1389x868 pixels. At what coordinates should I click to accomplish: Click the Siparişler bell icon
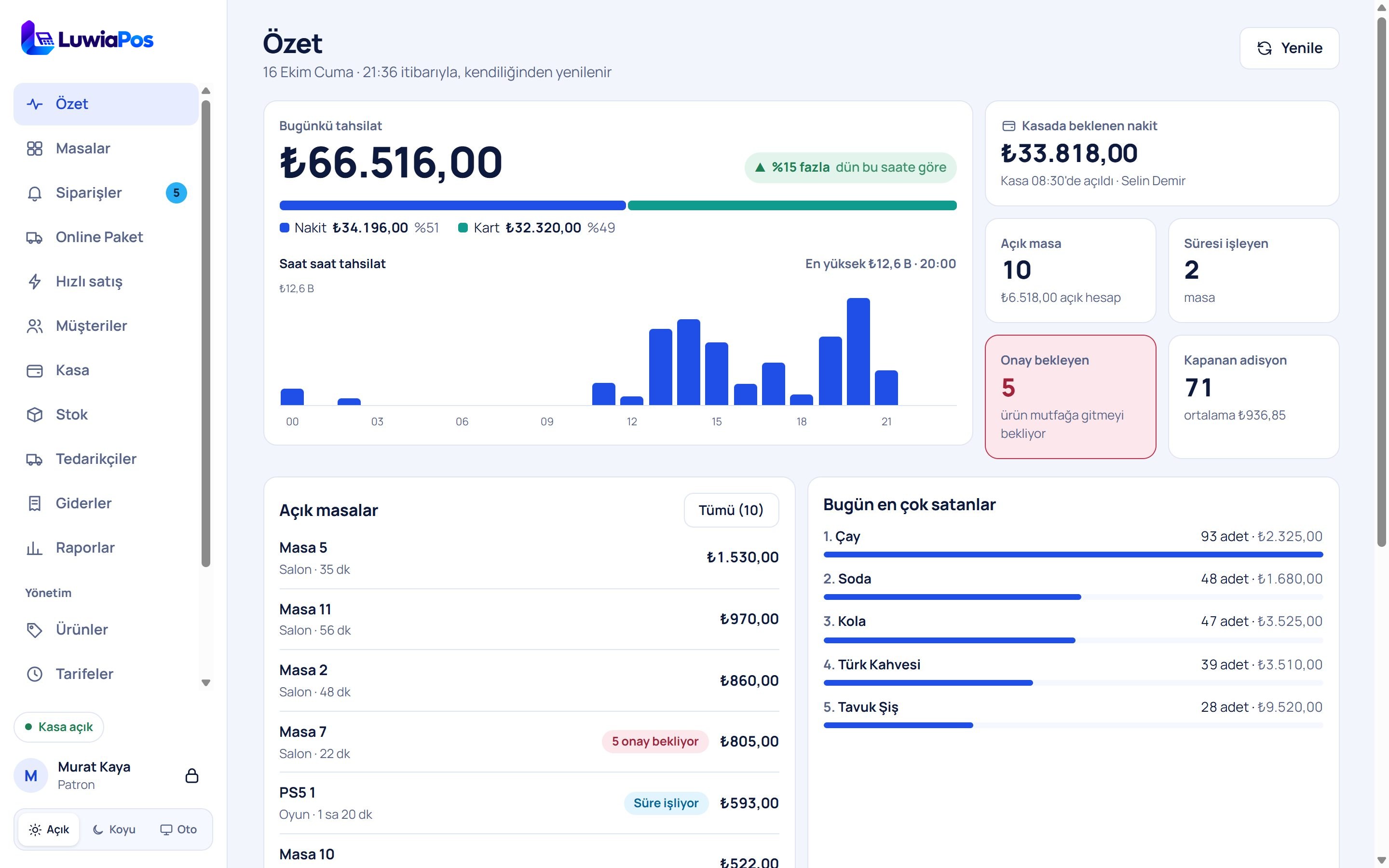tap(35, 193)
